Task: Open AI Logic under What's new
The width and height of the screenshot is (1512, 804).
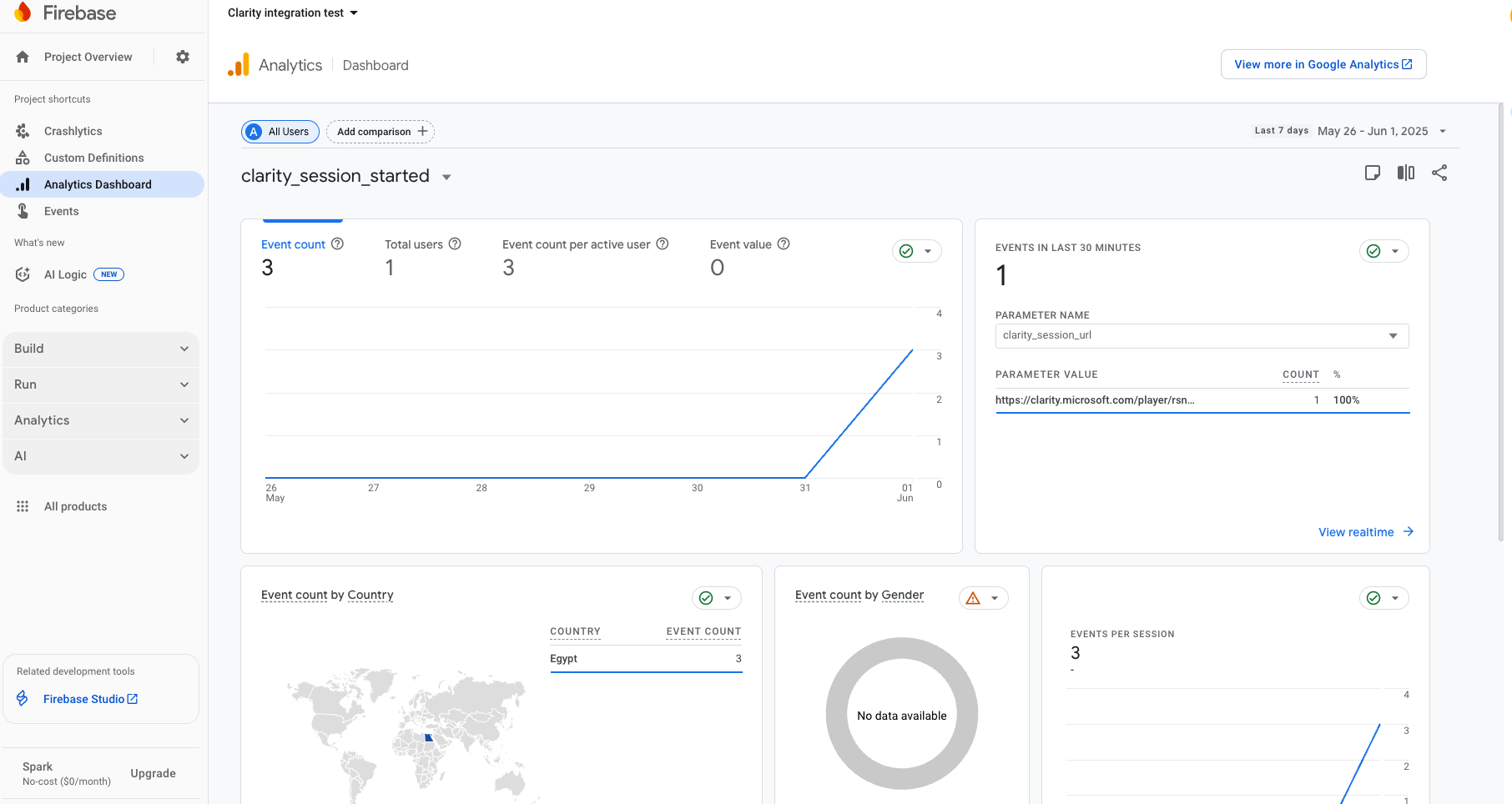Action: pyautogui.click(x=66, y=274)
